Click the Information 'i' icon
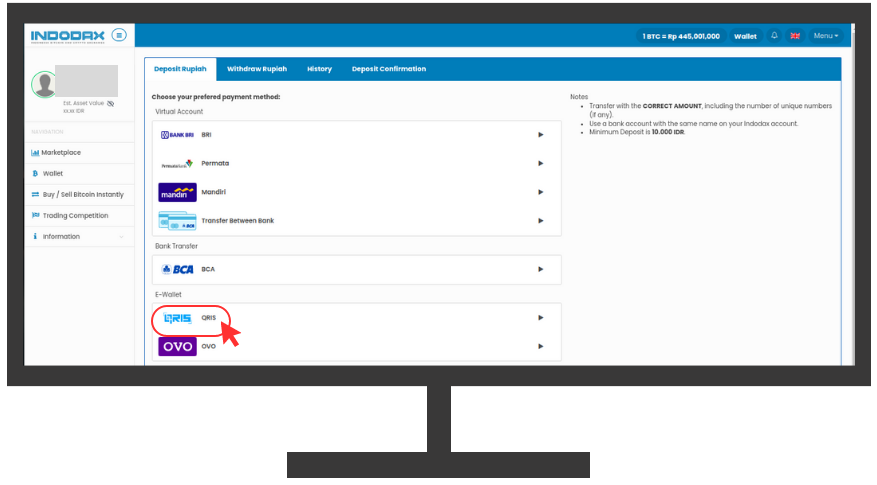This screenshot has width=877, height=485. 35,237
